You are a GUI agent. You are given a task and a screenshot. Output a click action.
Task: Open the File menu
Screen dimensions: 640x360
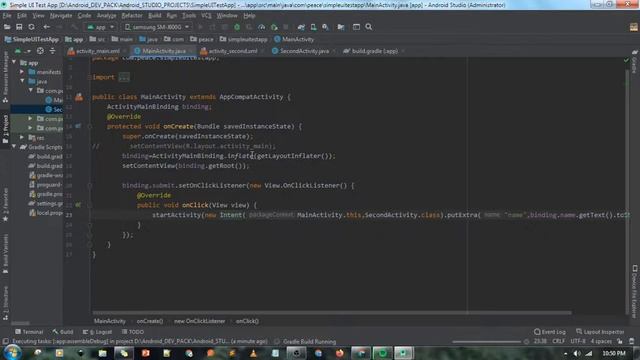click(7, 16)
